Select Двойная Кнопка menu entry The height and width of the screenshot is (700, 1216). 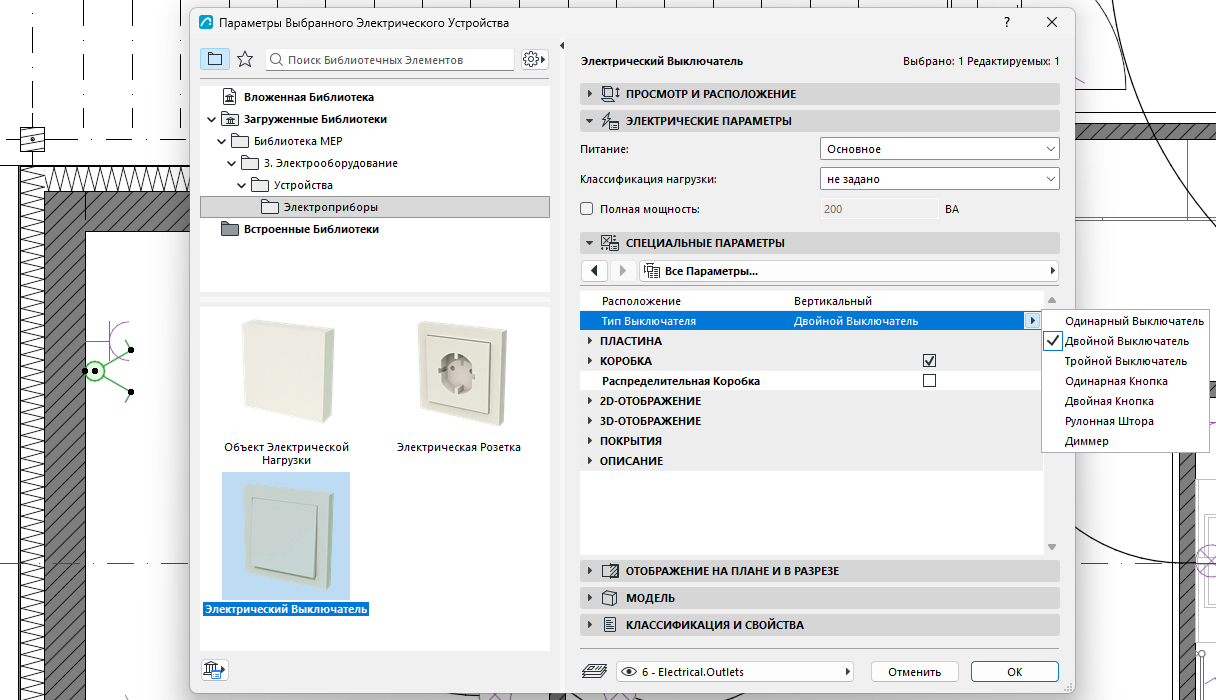pos(1127,401)
